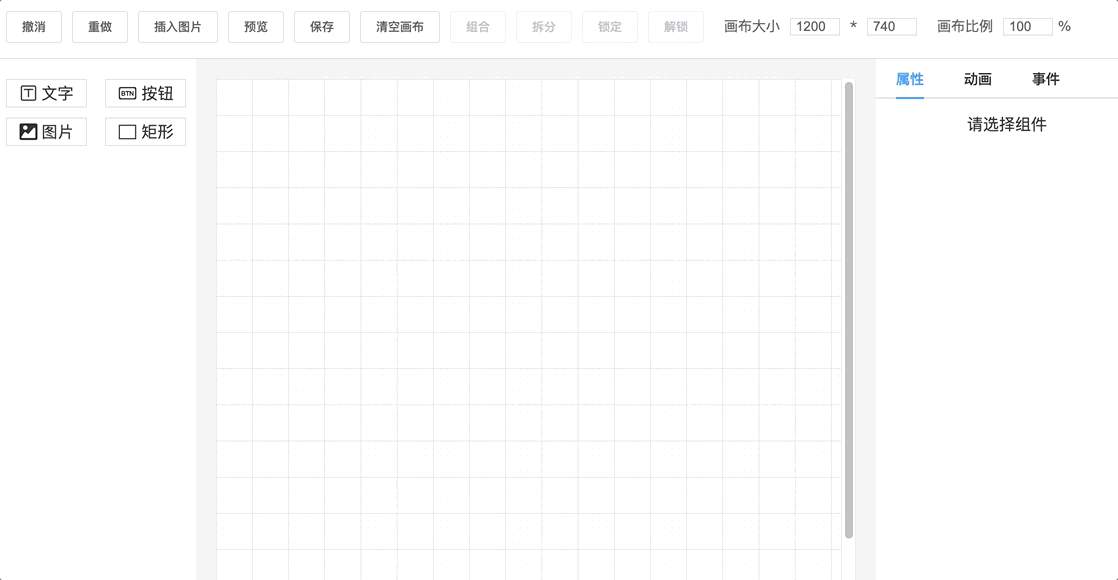The width and height of the screenshot is (1118, 580).
Task: Click the 拆分 ungroup button
Action: click(543, 27)
